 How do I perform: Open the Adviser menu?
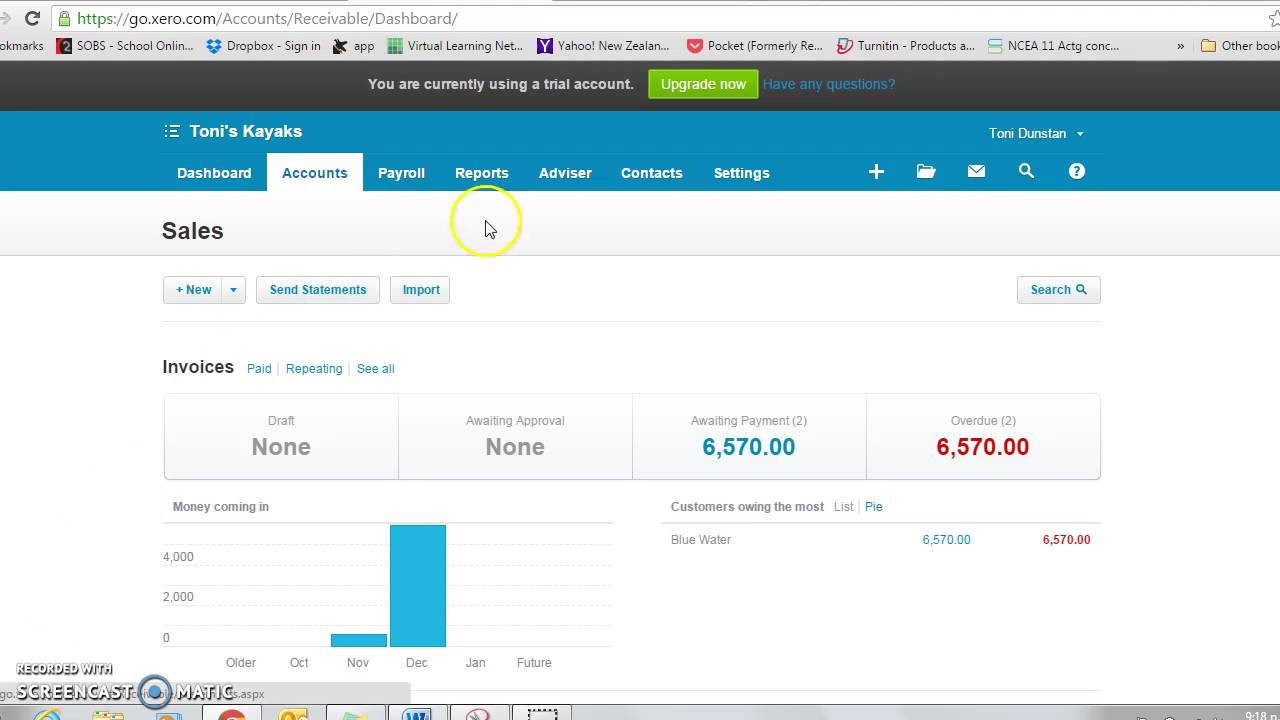[565, 173]
